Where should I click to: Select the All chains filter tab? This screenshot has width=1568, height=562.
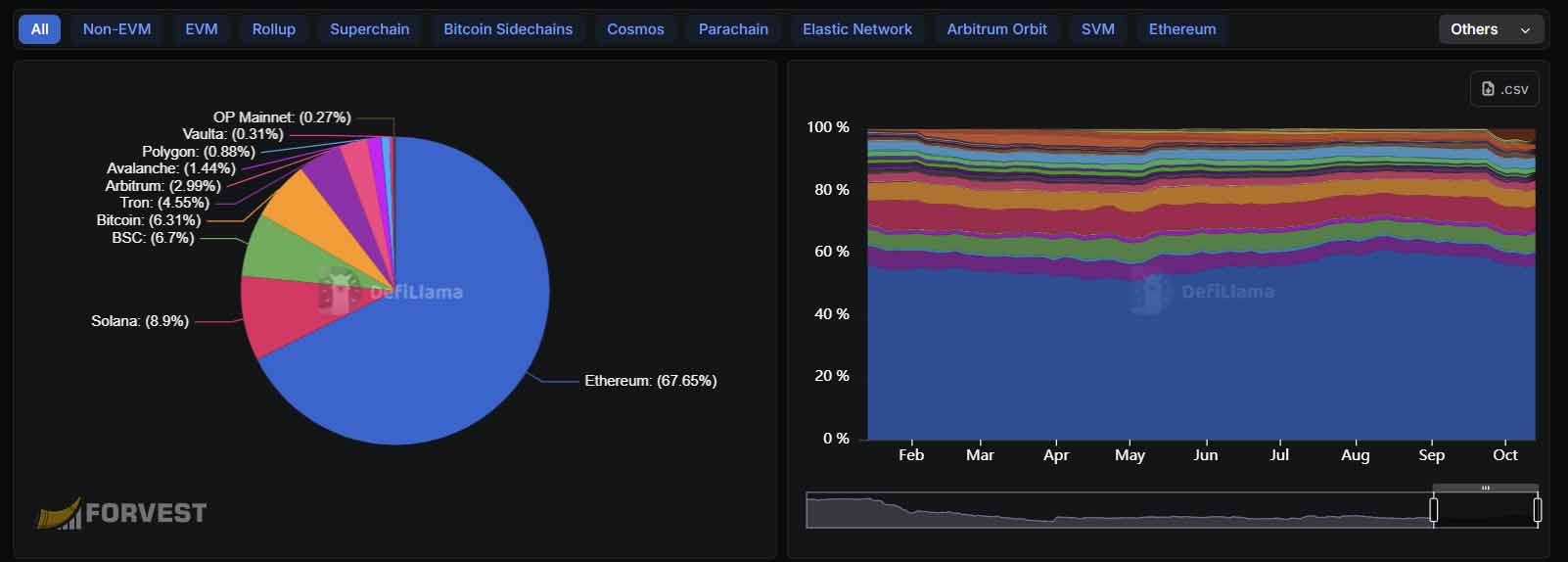click(39, 29)
